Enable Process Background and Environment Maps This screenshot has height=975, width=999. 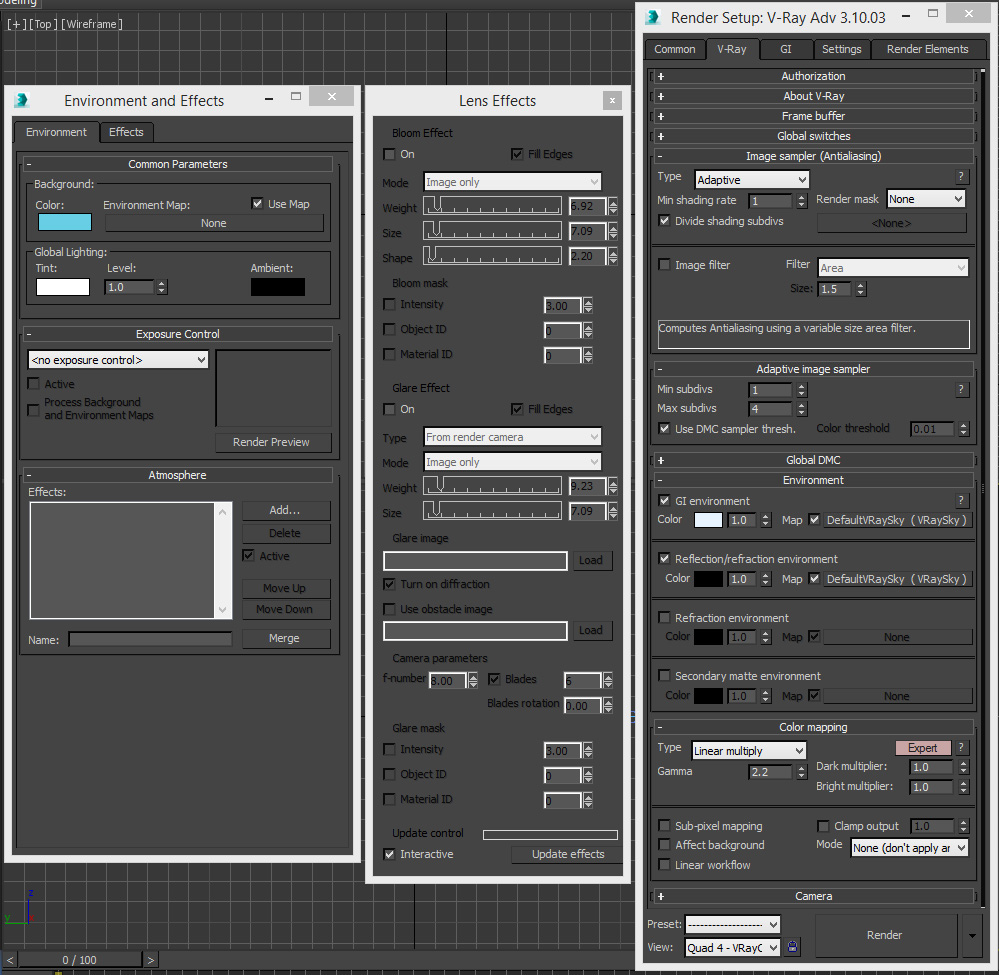coord(34,409)
